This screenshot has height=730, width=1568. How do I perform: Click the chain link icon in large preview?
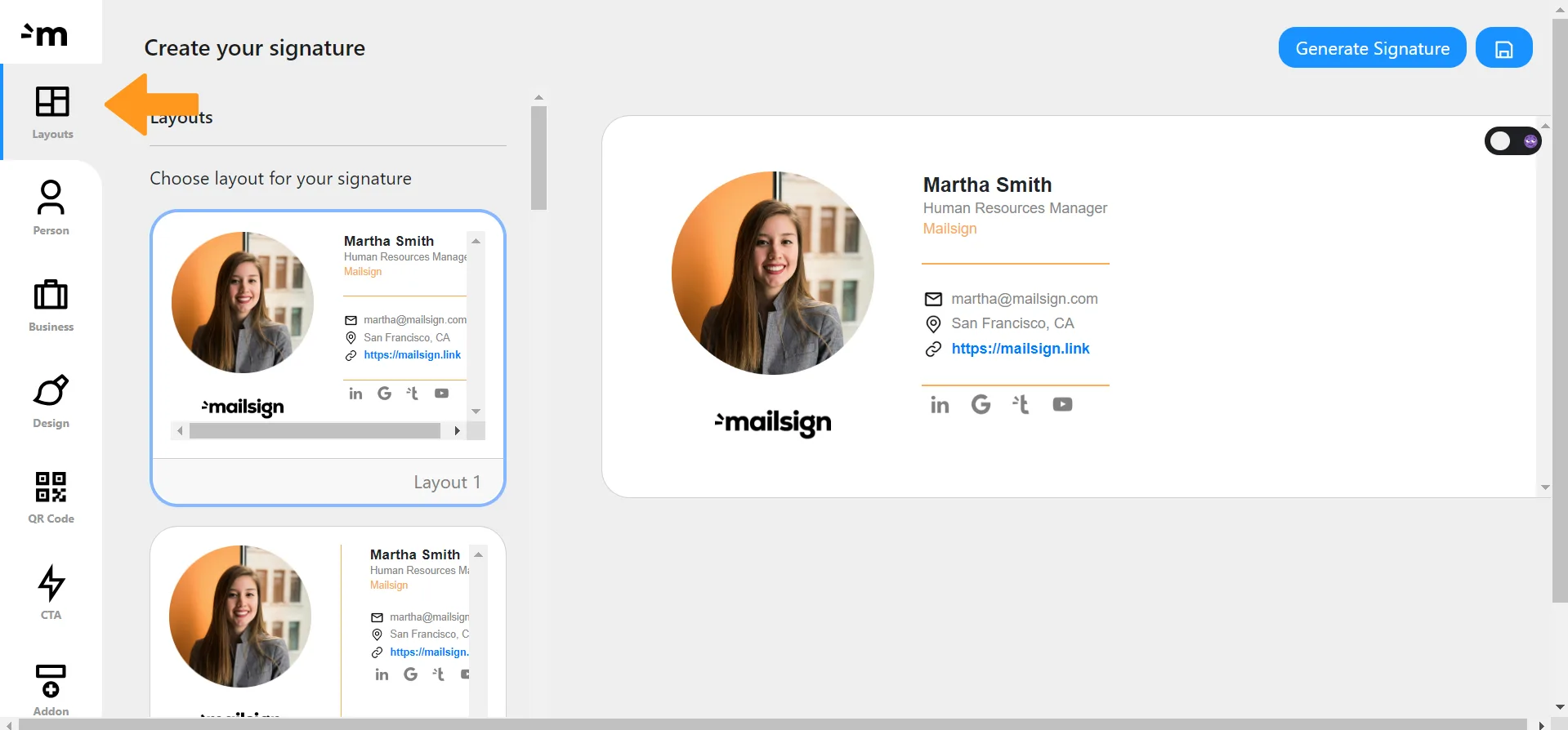(x=933, y=349)
